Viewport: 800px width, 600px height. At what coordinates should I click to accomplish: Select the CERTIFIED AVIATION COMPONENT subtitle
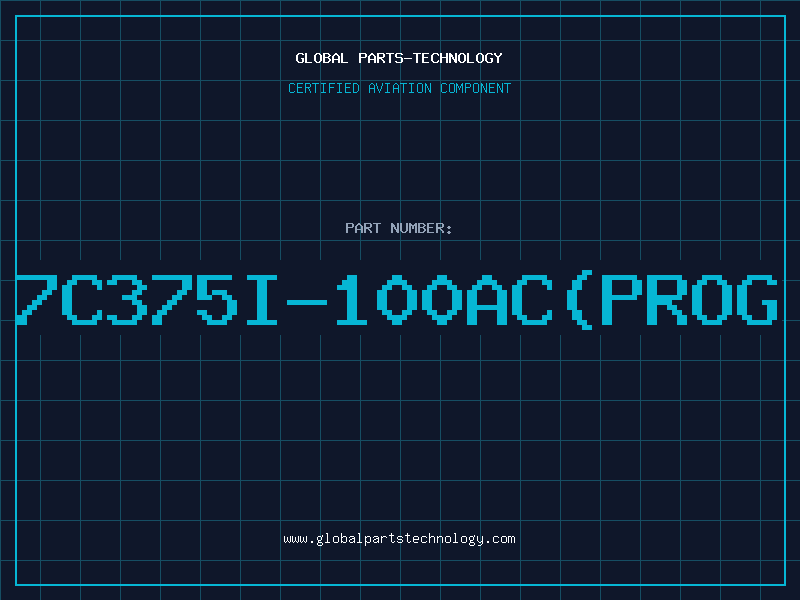click(399, 88)
